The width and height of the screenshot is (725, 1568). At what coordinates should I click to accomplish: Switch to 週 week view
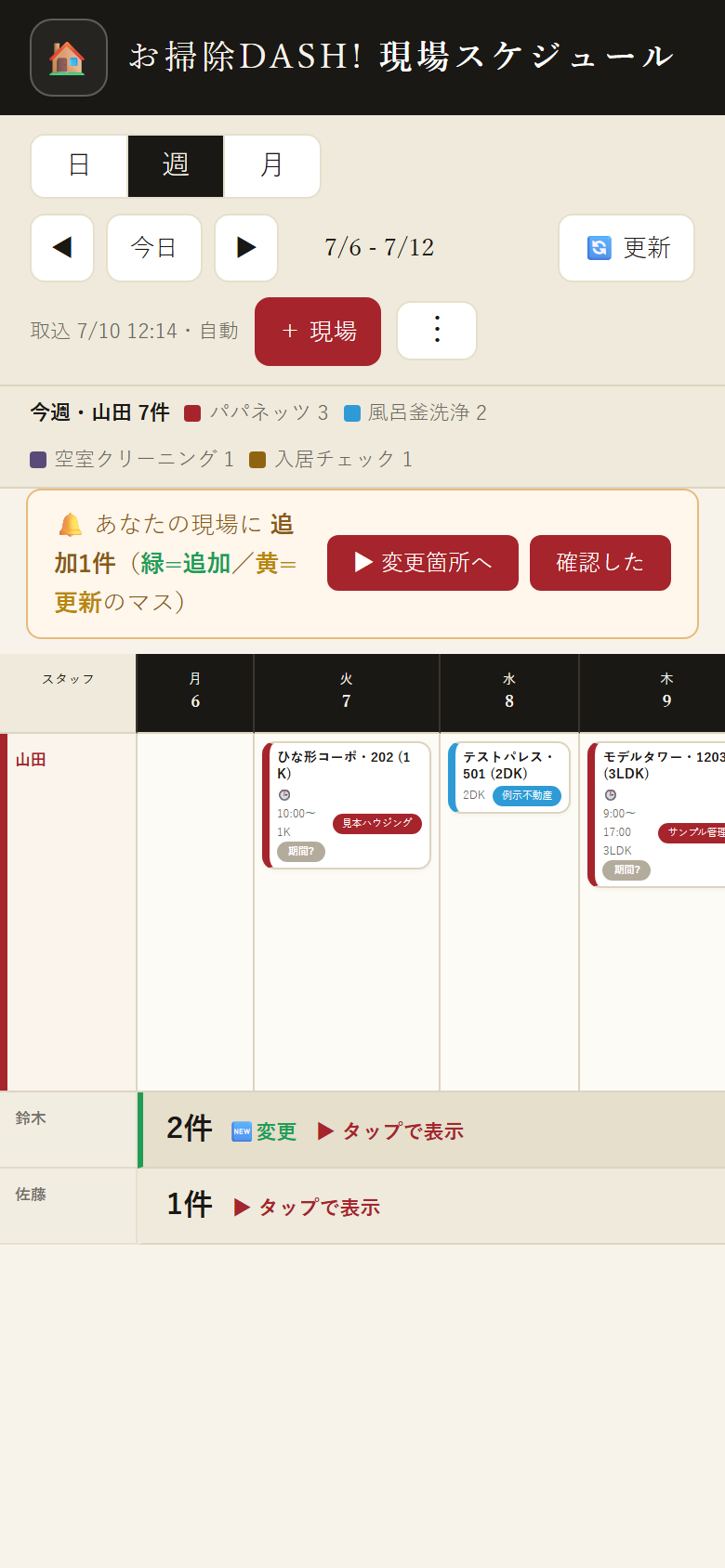176,166
